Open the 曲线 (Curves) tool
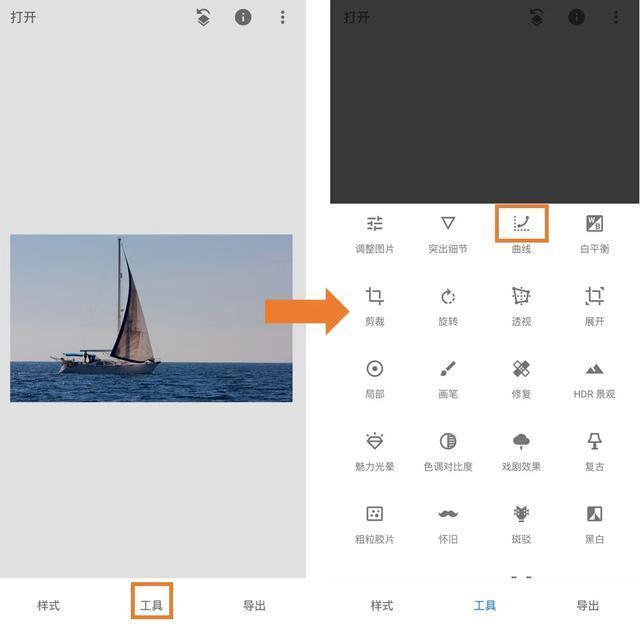 (x=521, y=233)
